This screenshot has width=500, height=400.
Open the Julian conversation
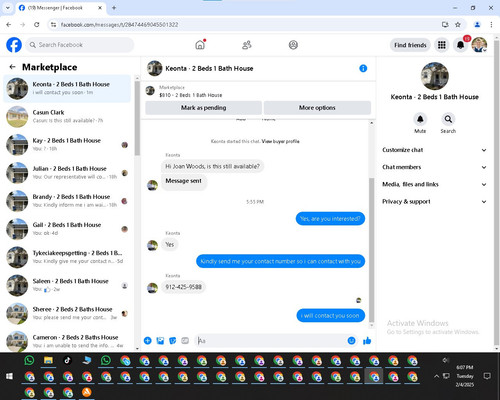67,173
